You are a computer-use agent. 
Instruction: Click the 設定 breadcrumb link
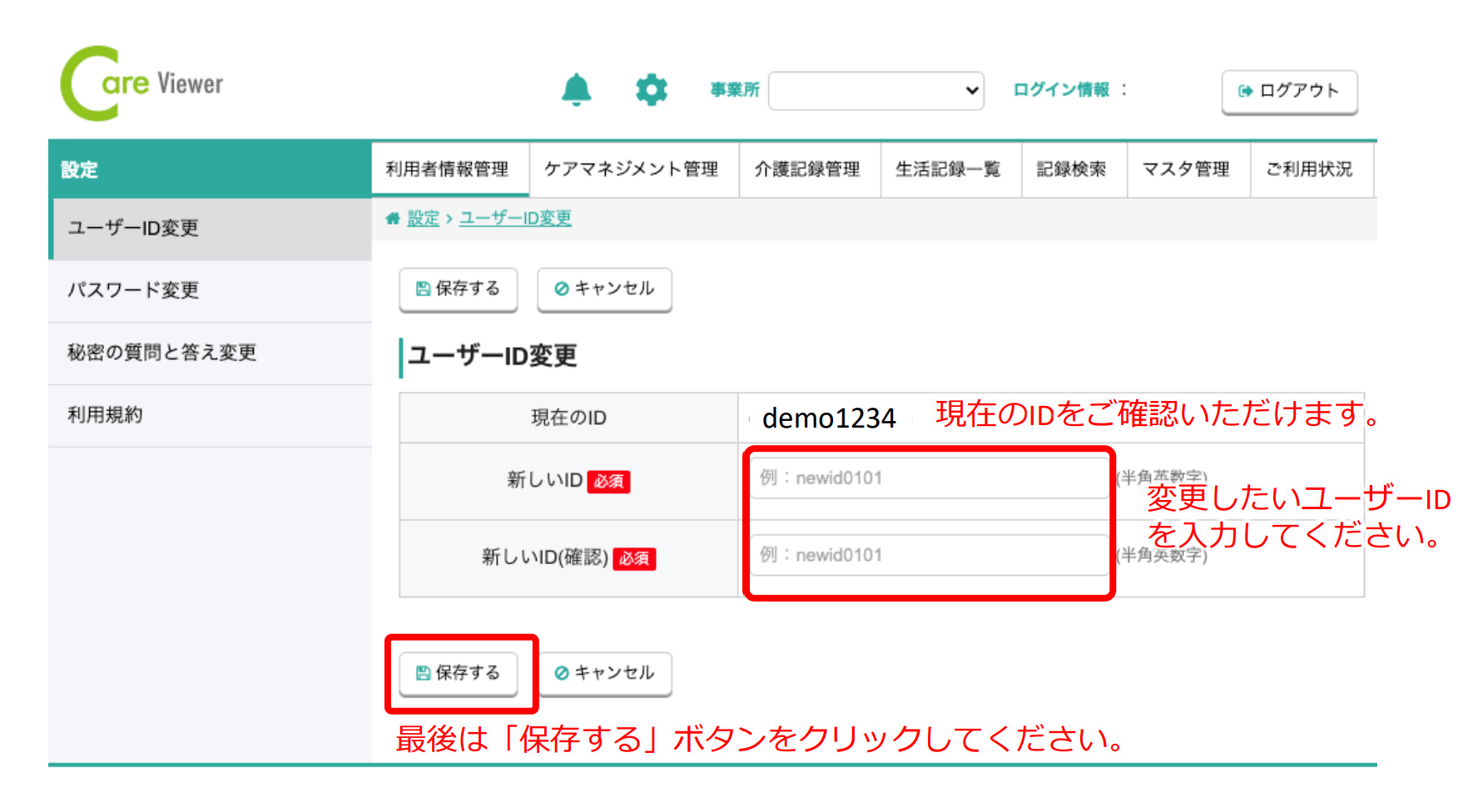pyautogui.click(x=423, y=219)
